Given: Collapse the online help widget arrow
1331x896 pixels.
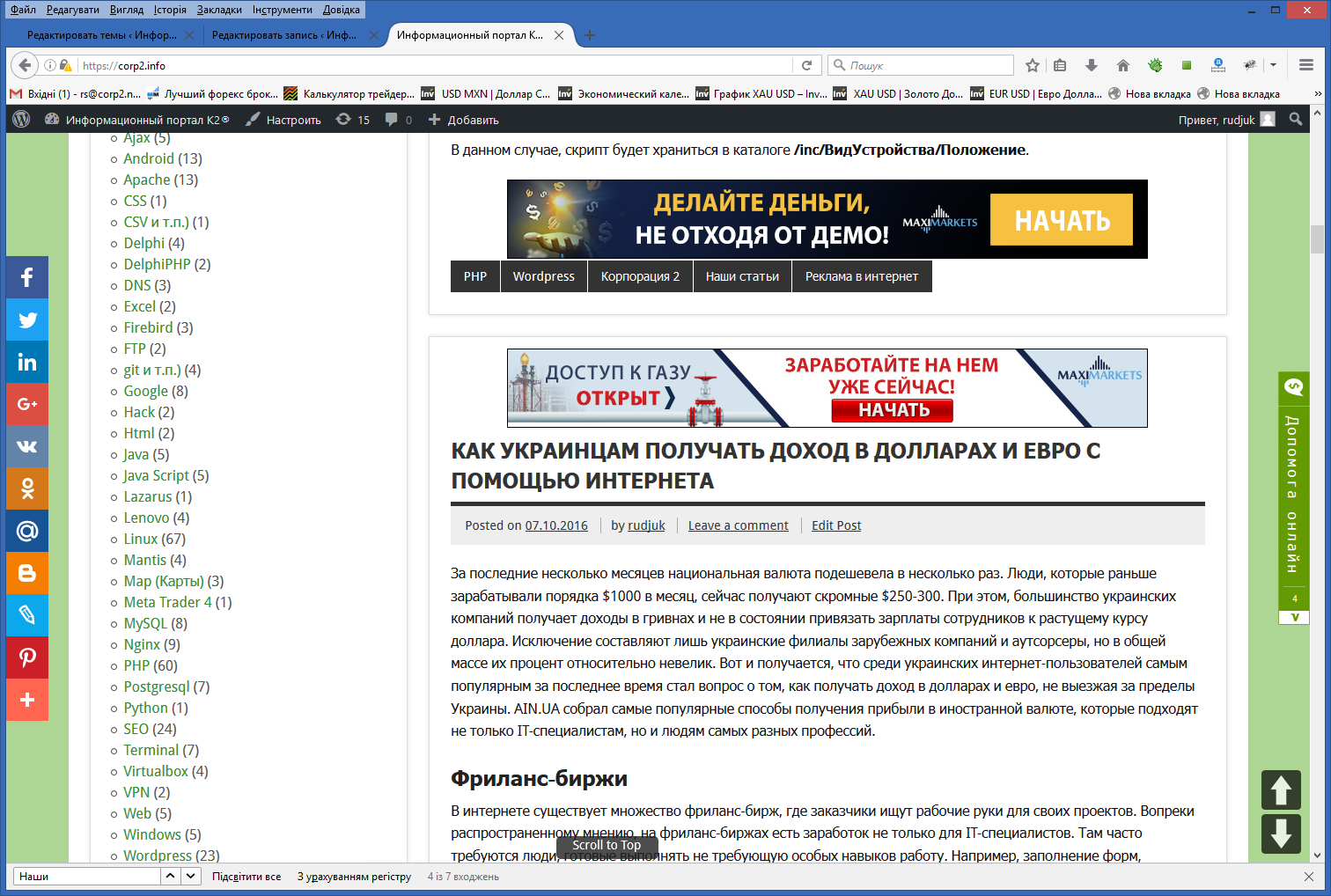Looking at the screenshot, I should pos(1294,617).
